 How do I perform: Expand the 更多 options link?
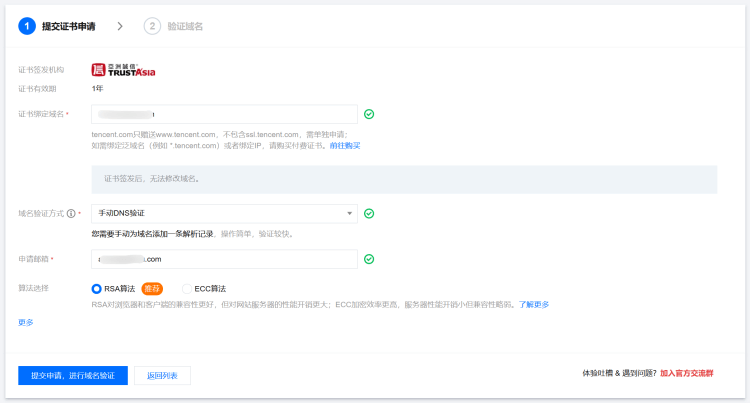[x=26, y=323]
